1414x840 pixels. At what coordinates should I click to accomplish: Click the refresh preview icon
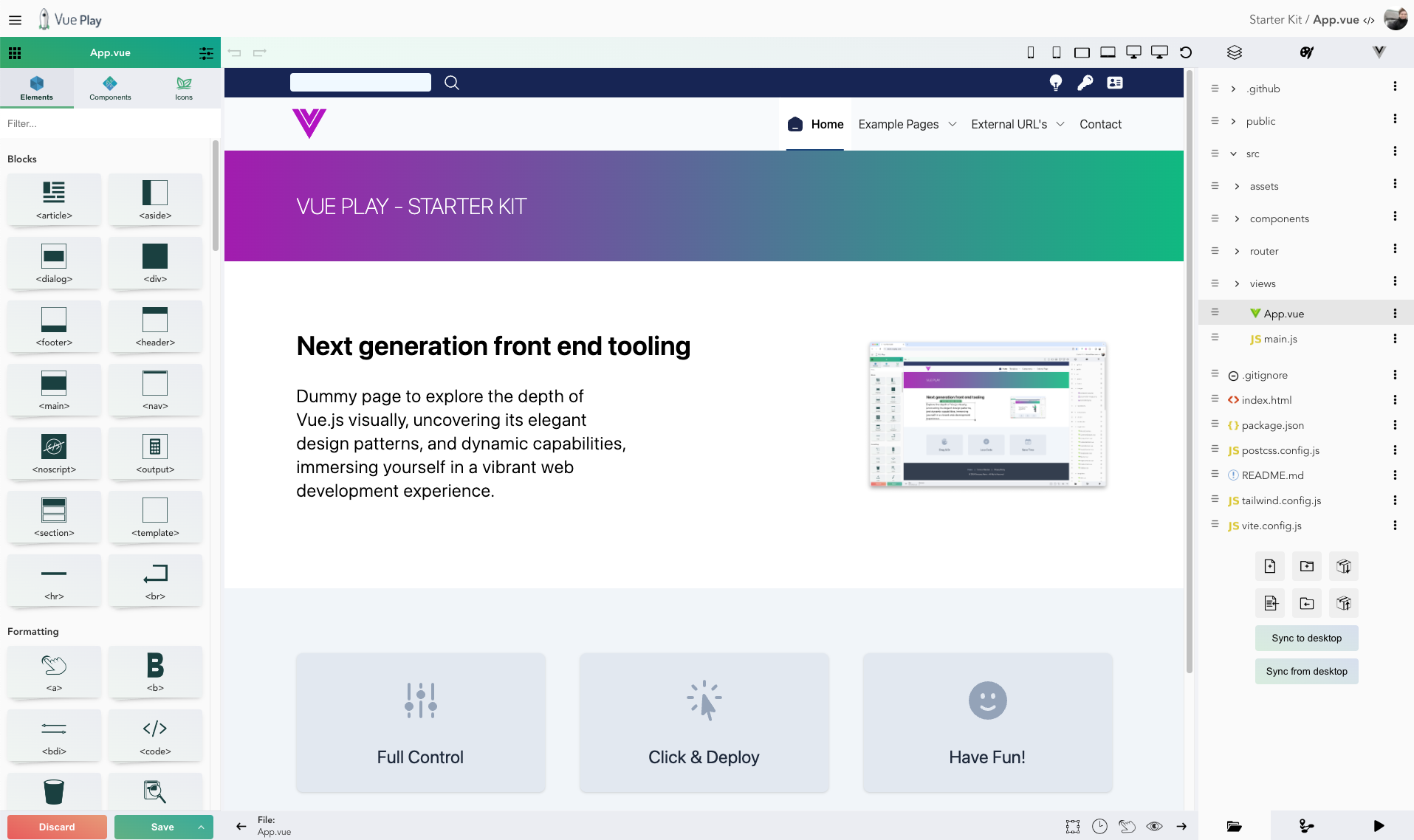pos(1186,52)
